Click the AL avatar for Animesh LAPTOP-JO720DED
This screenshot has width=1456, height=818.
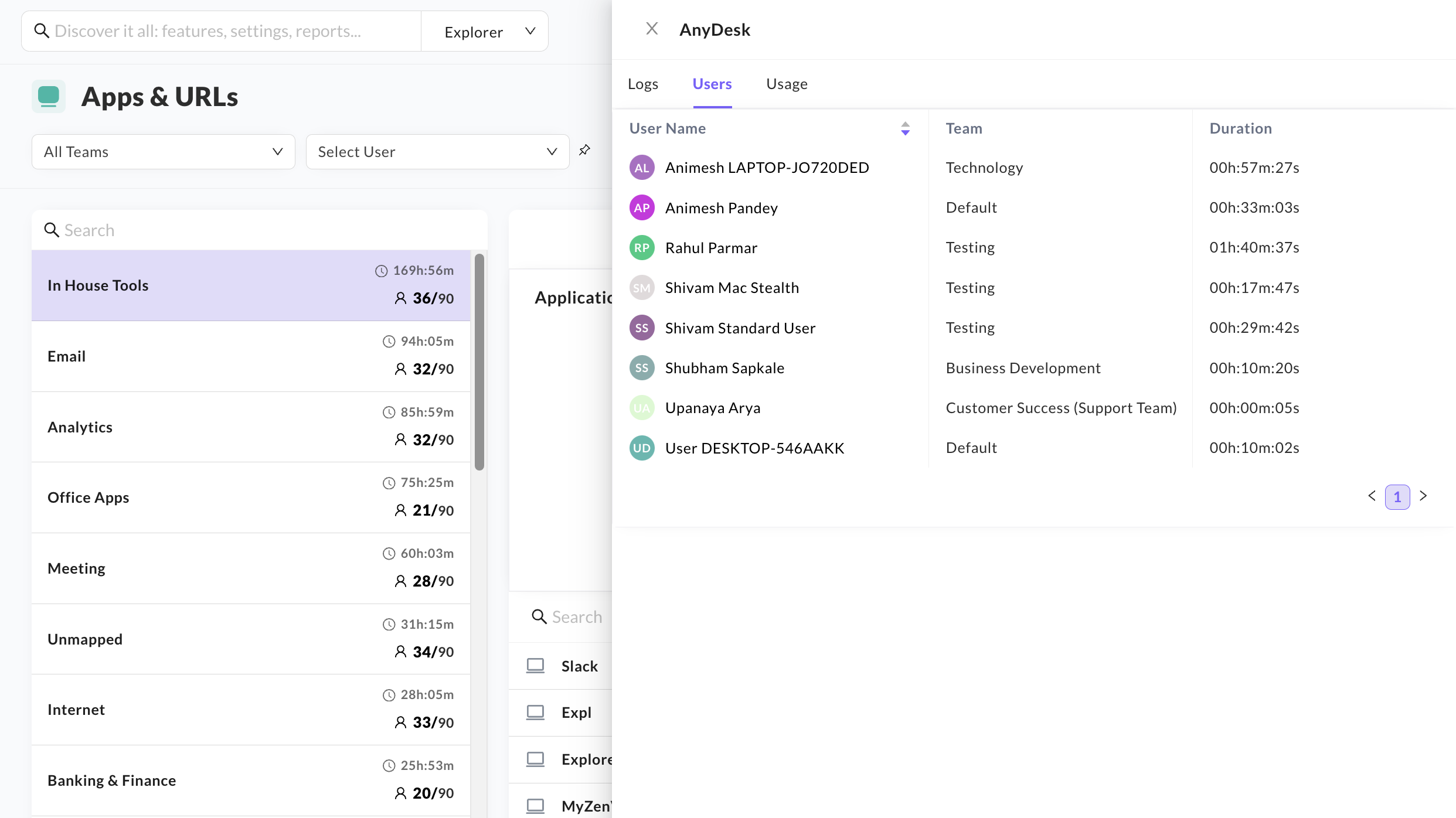point(642,168)
